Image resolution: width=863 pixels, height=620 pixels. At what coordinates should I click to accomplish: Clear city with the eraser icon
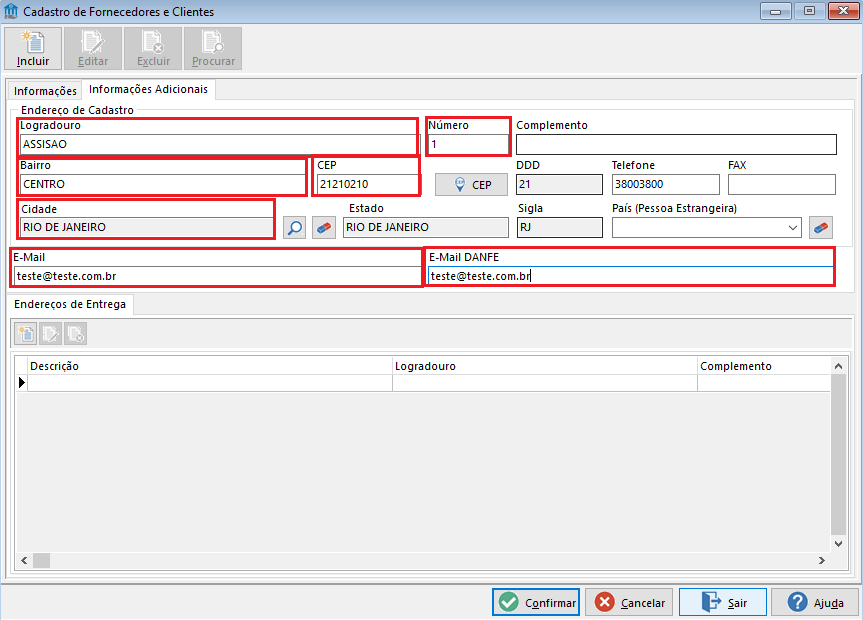coord(324,227)
